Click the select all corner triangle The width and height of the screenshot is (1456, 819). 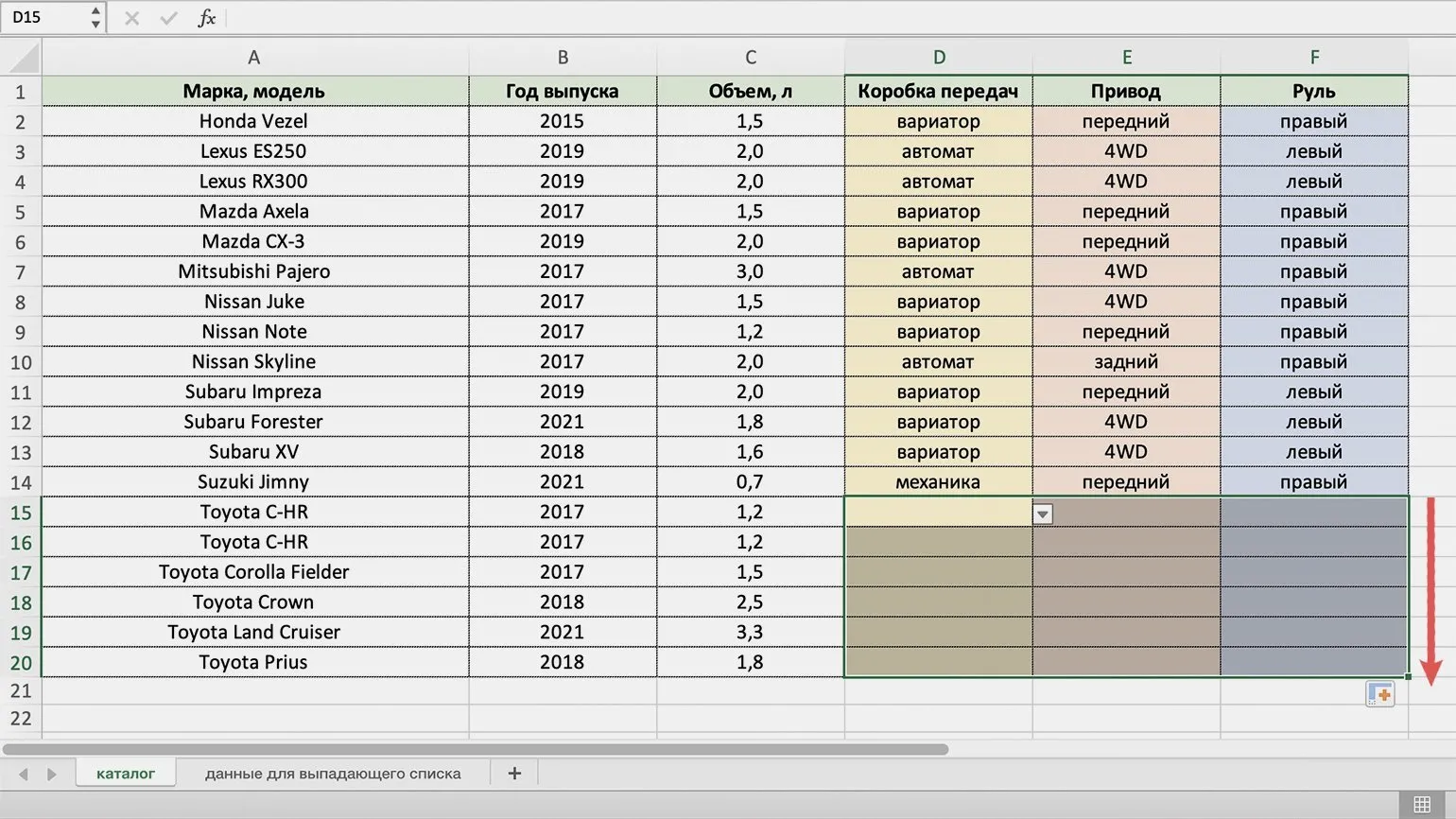click(x=23, y=59)
